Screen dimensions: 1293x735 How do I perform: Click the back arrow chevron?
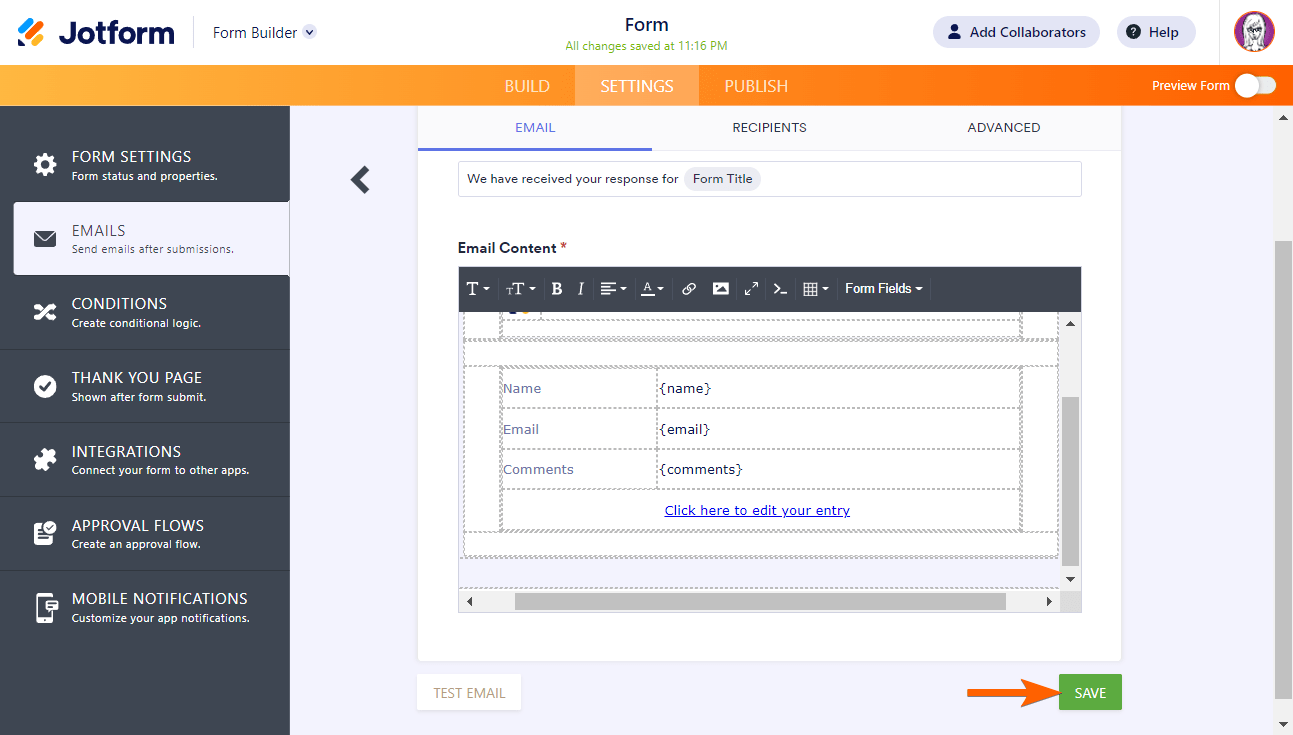pyautogui.click(x=361, y=180)
